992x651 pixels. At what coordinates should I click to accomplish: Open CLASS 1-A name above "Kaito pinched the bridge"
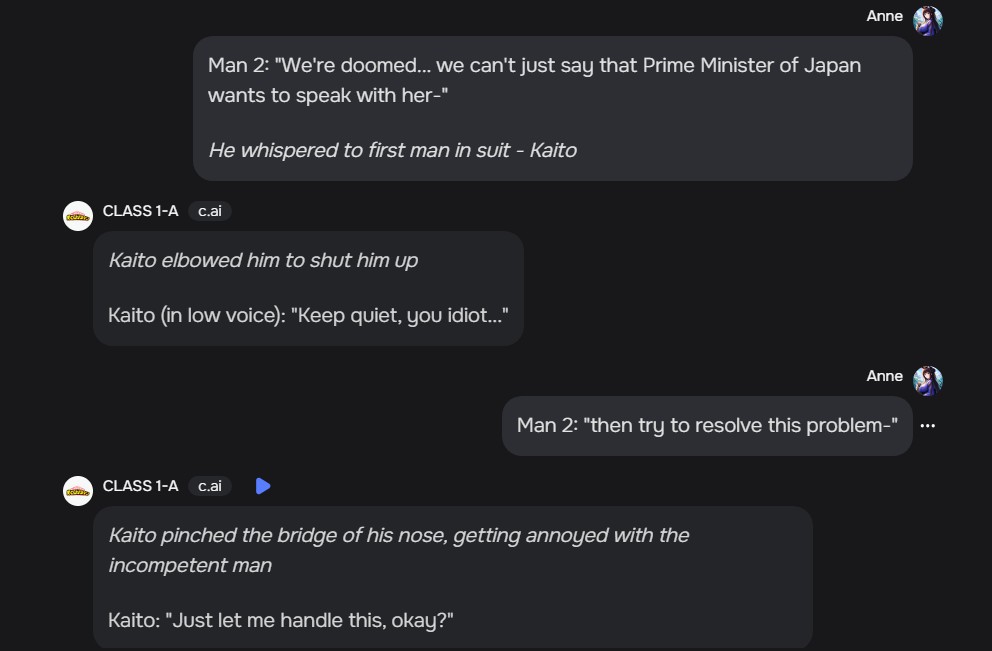140,486
